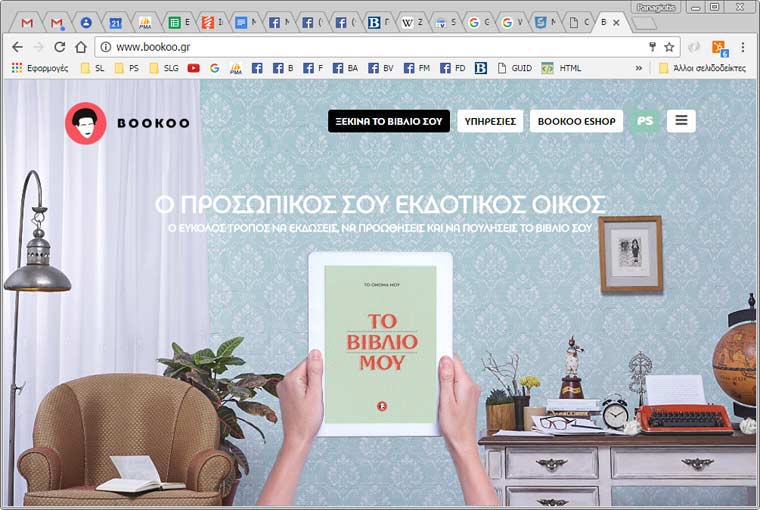The image size is (760, 510).
Task: Click the ΥΠΗΡΕΣΙΕΣ button
Action: click(x=490, y=121)
